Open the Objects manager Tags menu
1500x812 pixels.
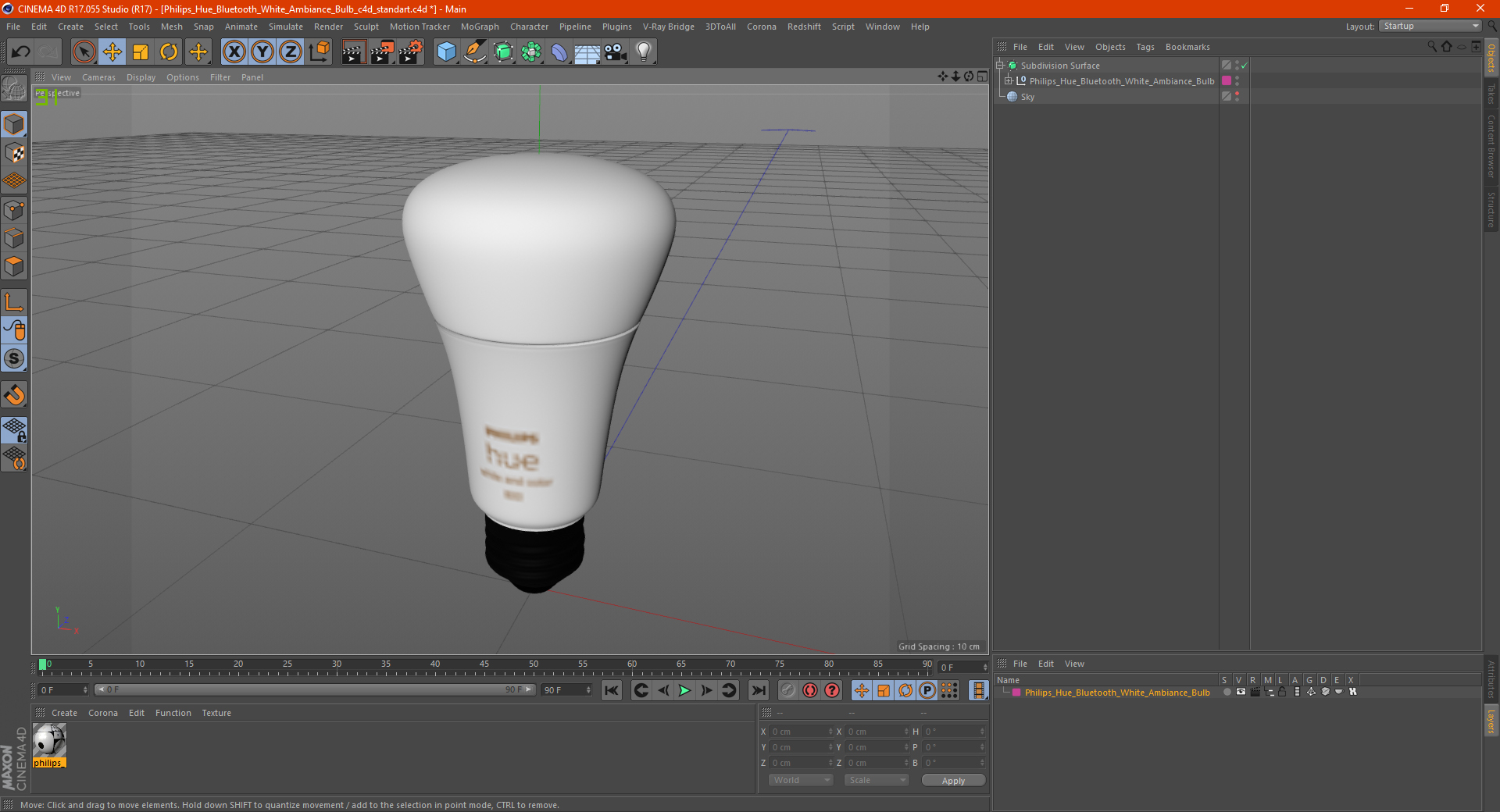pyautogui.click(x=1145, y=47)
